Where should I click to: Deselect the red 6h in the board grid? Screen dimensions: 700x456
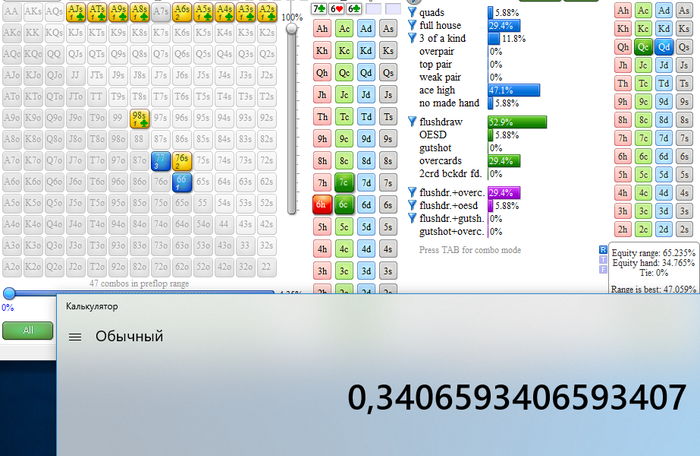(x=322, y=205)
